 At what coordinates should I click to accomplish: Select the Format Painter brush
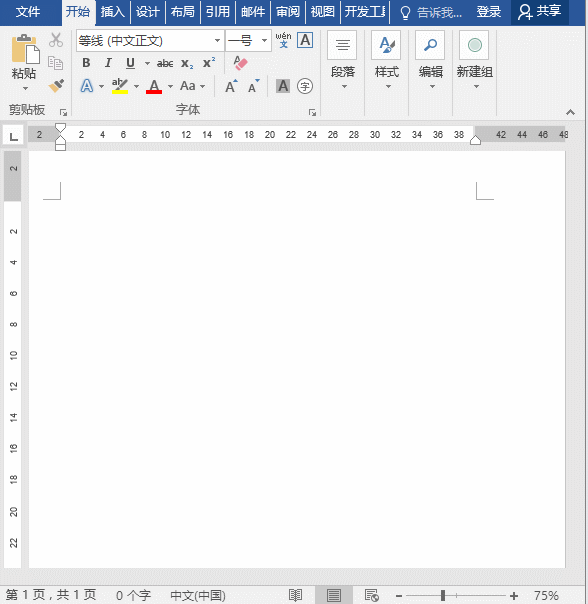click(x=56, y=86)
